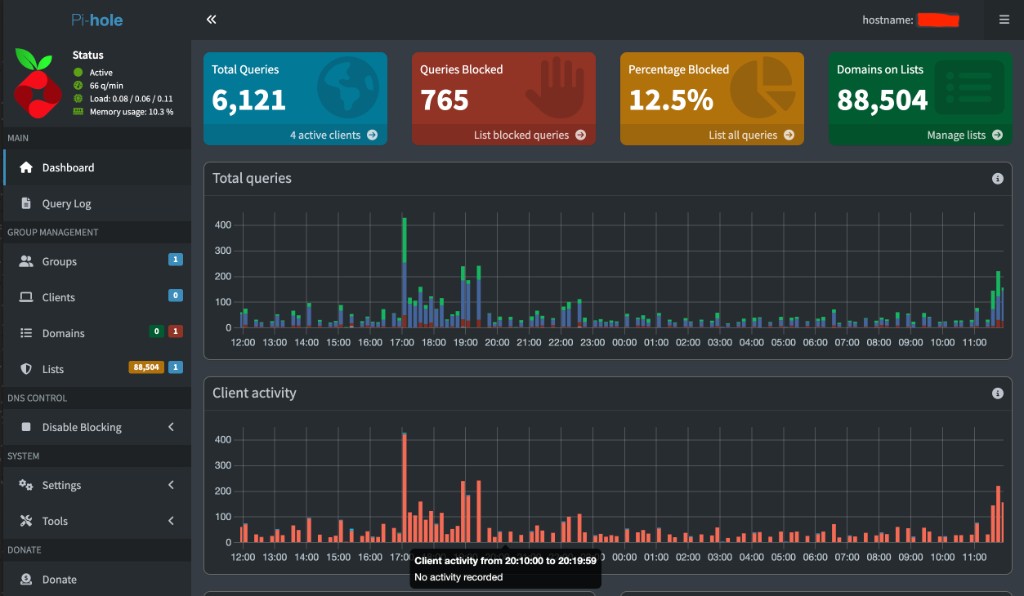This screenshot has width=1024, height=596.
Task: Click info icon on Client activity panel
Action: [997, 394]
